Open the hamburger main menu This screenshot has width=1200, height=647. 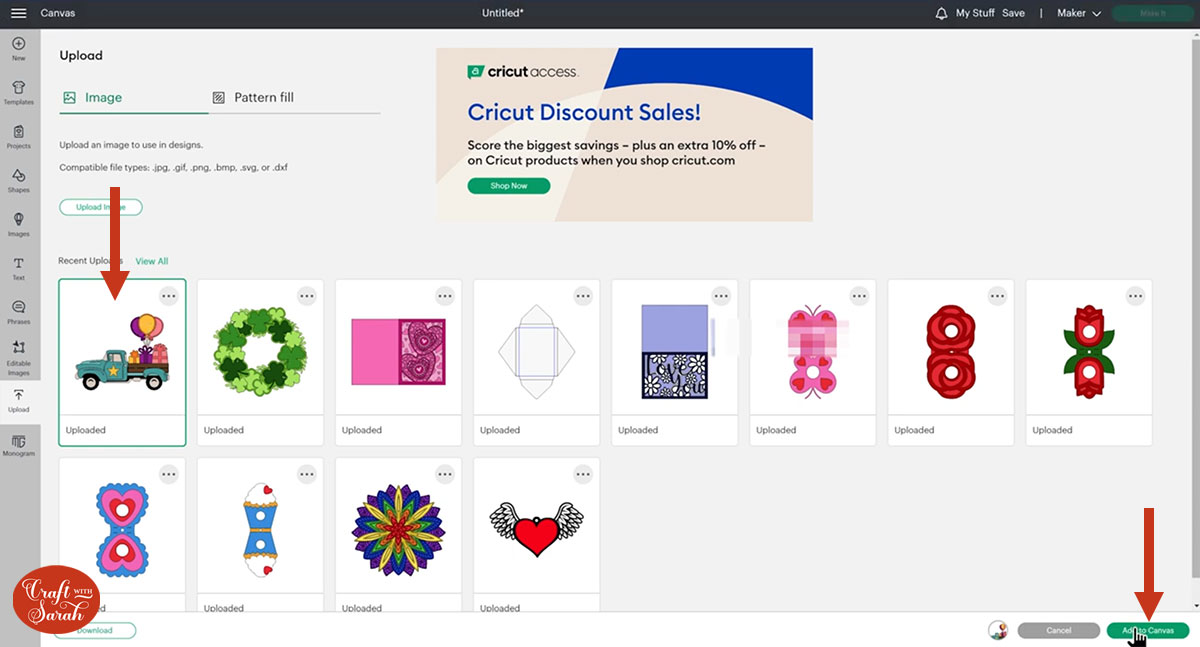point(18,13)
